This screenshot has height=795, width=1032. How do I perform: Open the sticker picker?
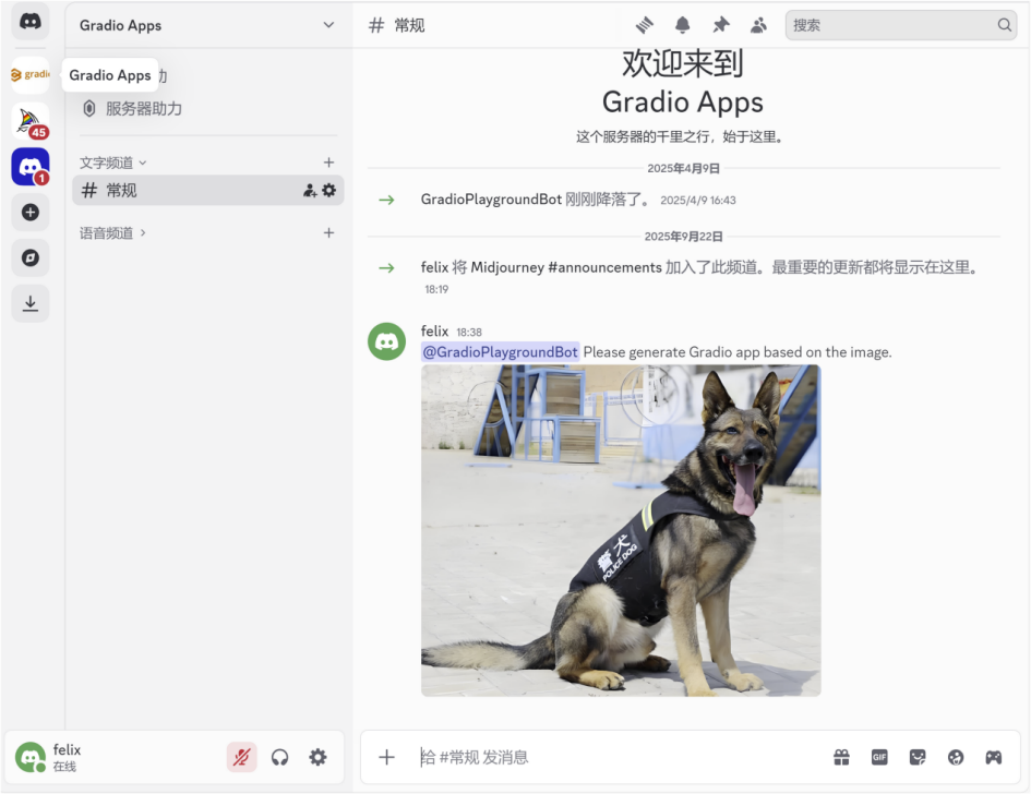917,757
